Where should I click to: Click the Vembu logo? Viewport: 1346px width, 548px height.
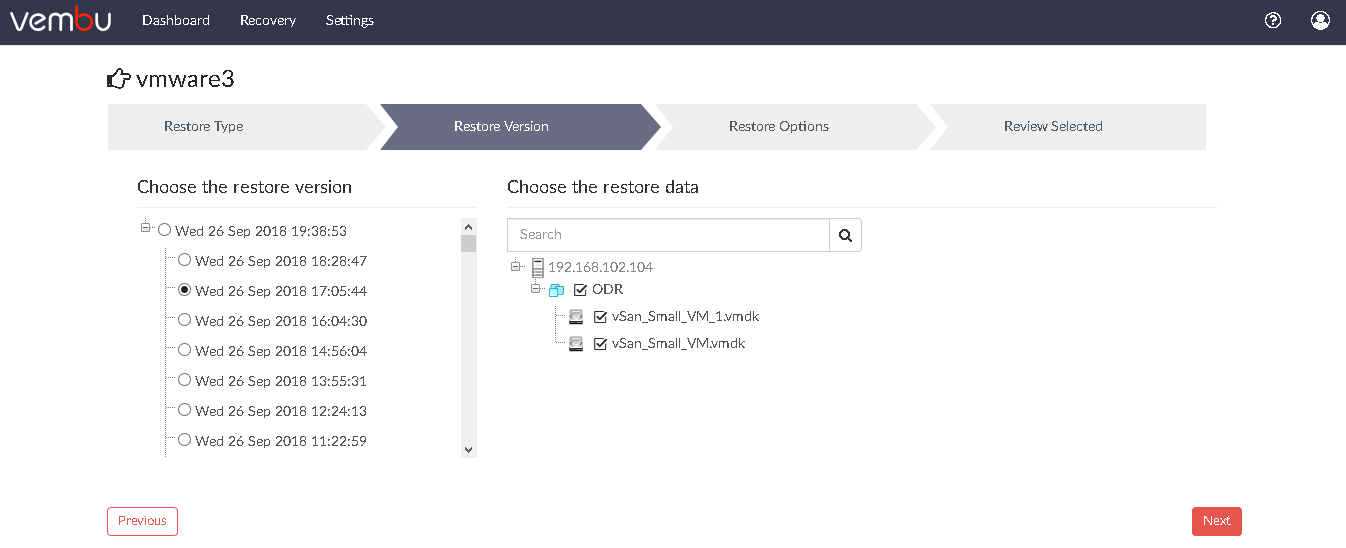pos(60,20)
